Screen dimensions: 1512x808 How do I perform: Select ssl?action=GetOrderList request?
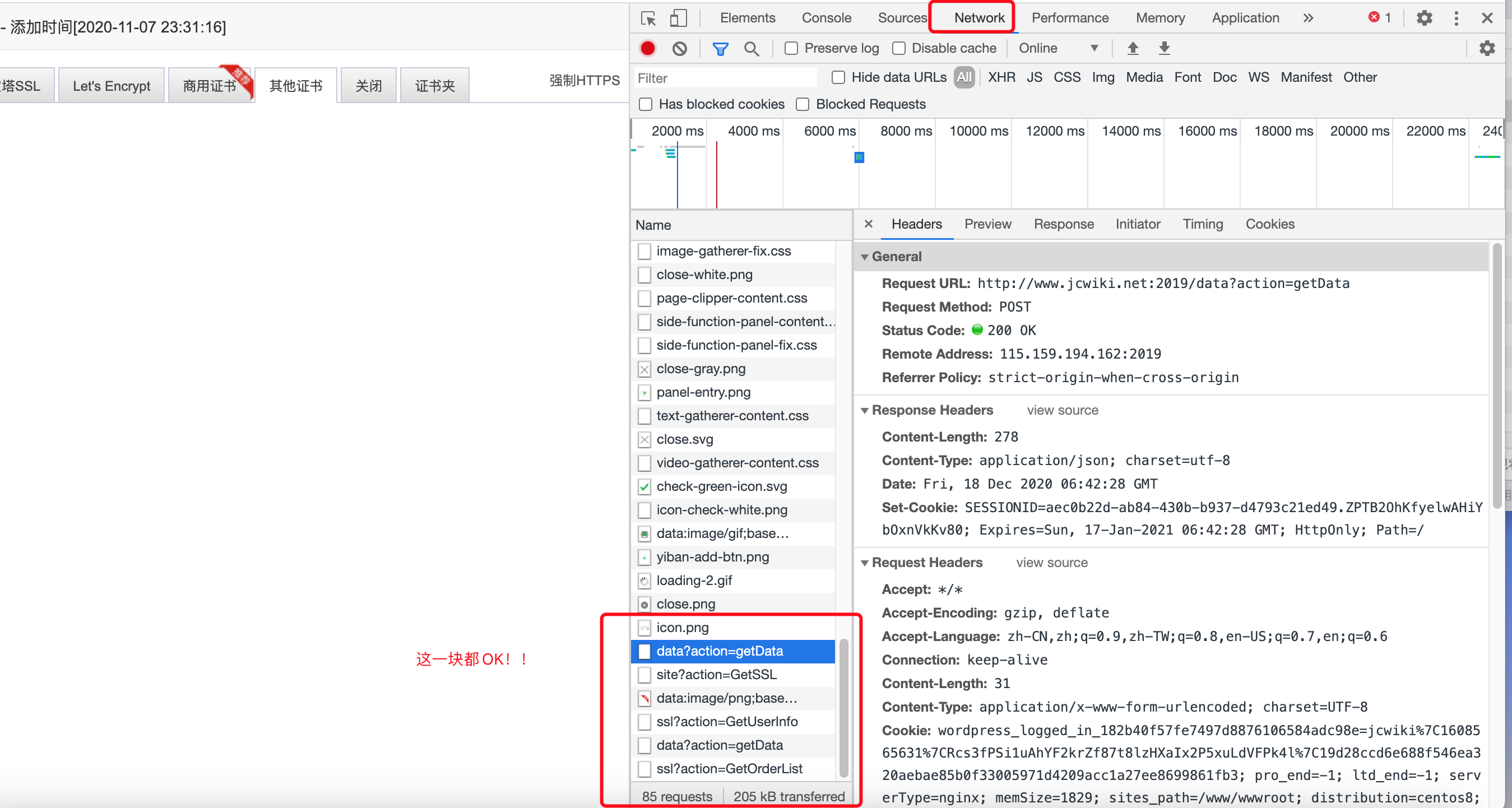click(x=732, y=769)
